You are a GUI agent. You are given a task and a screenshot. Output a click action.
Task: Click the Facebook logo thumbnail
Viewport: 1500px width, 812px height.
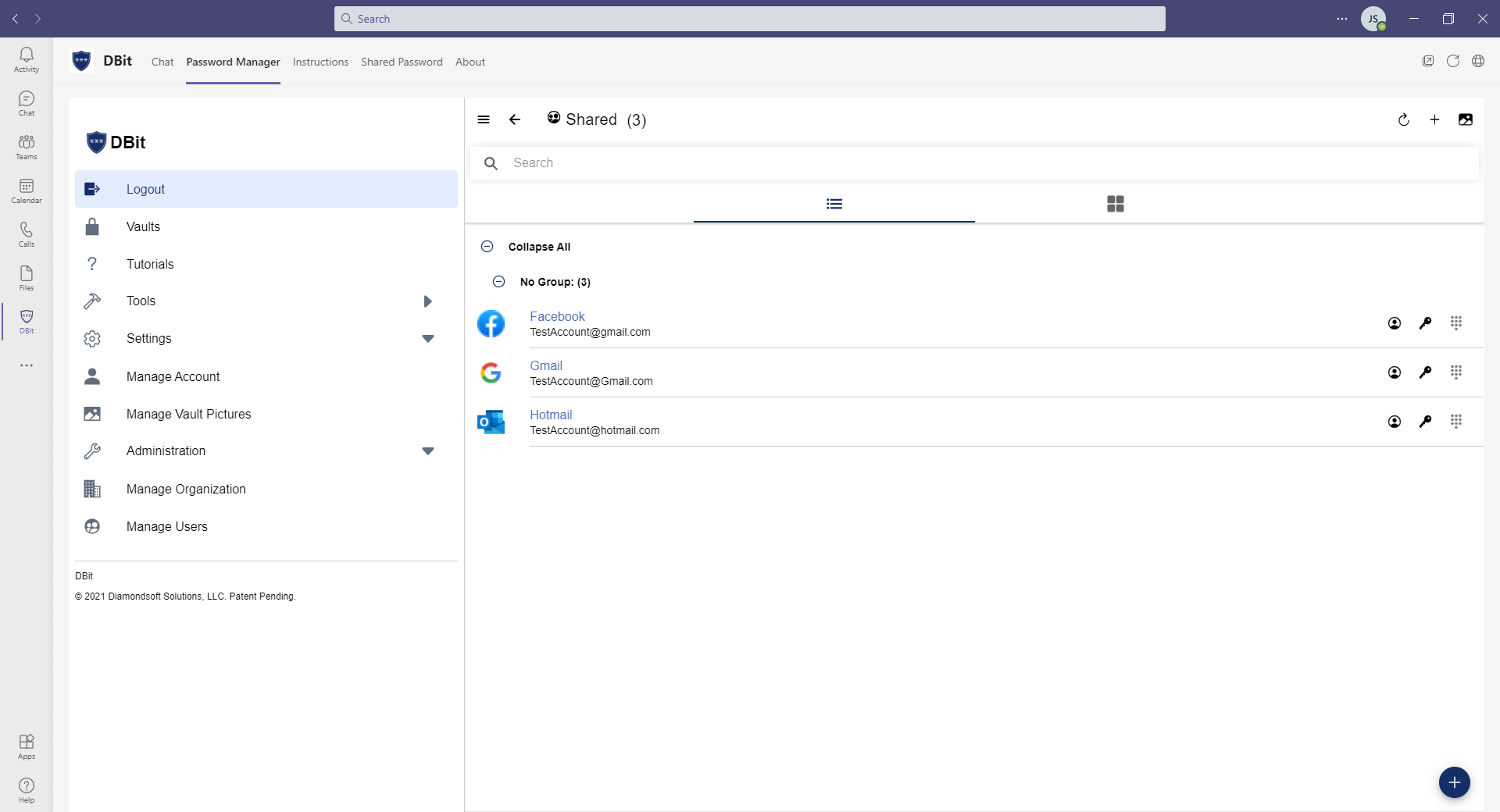click(x=491, y=323)
